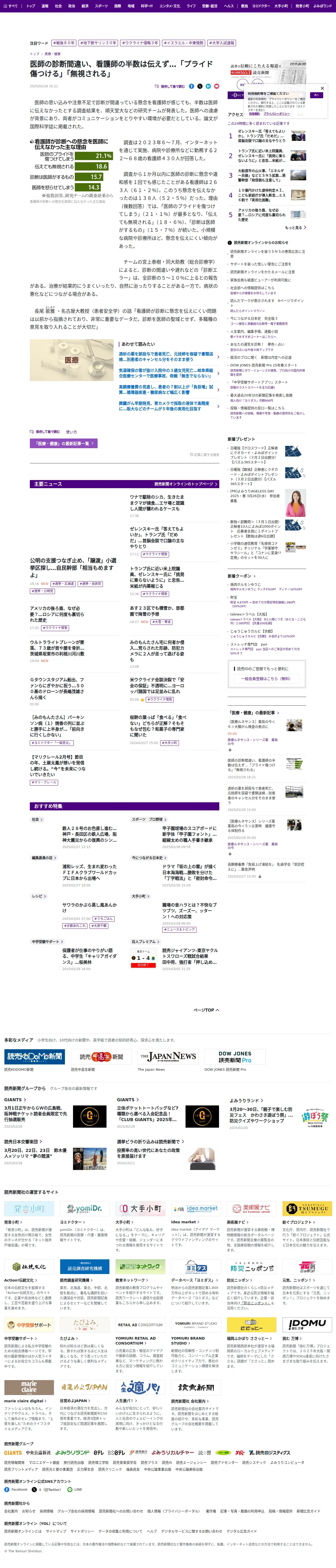
Task: Click 「医療・健康」の最新記事一覧 button
Action: [x=63, y=444]
